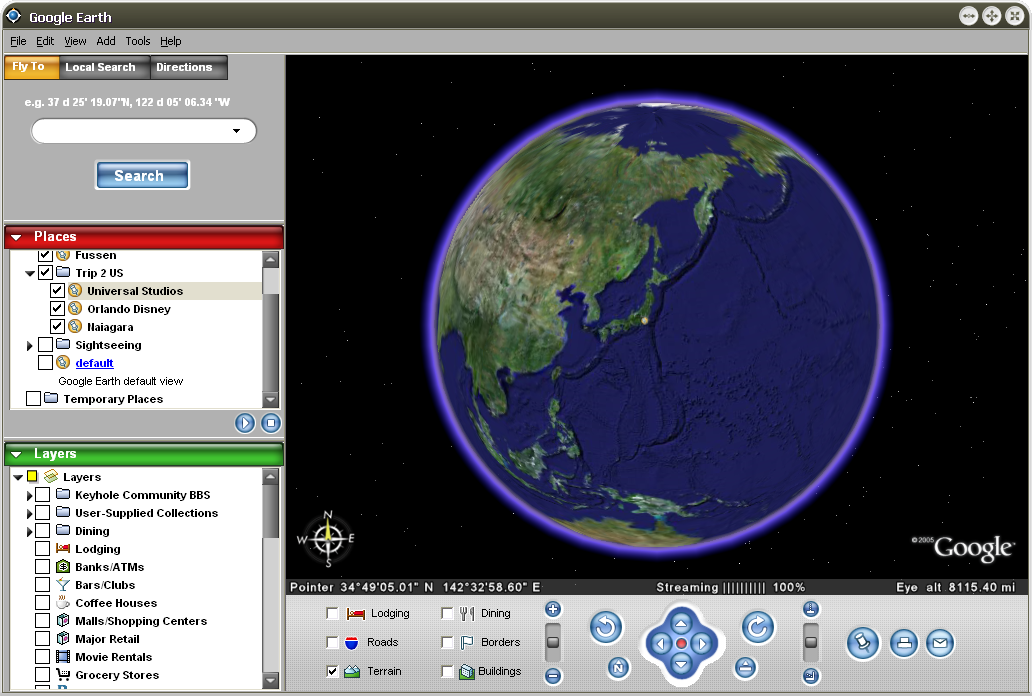Click Banks/ATMs layer icon
Image resolution: width=1032 pixels, height=696 pixels.
[63, 566]
